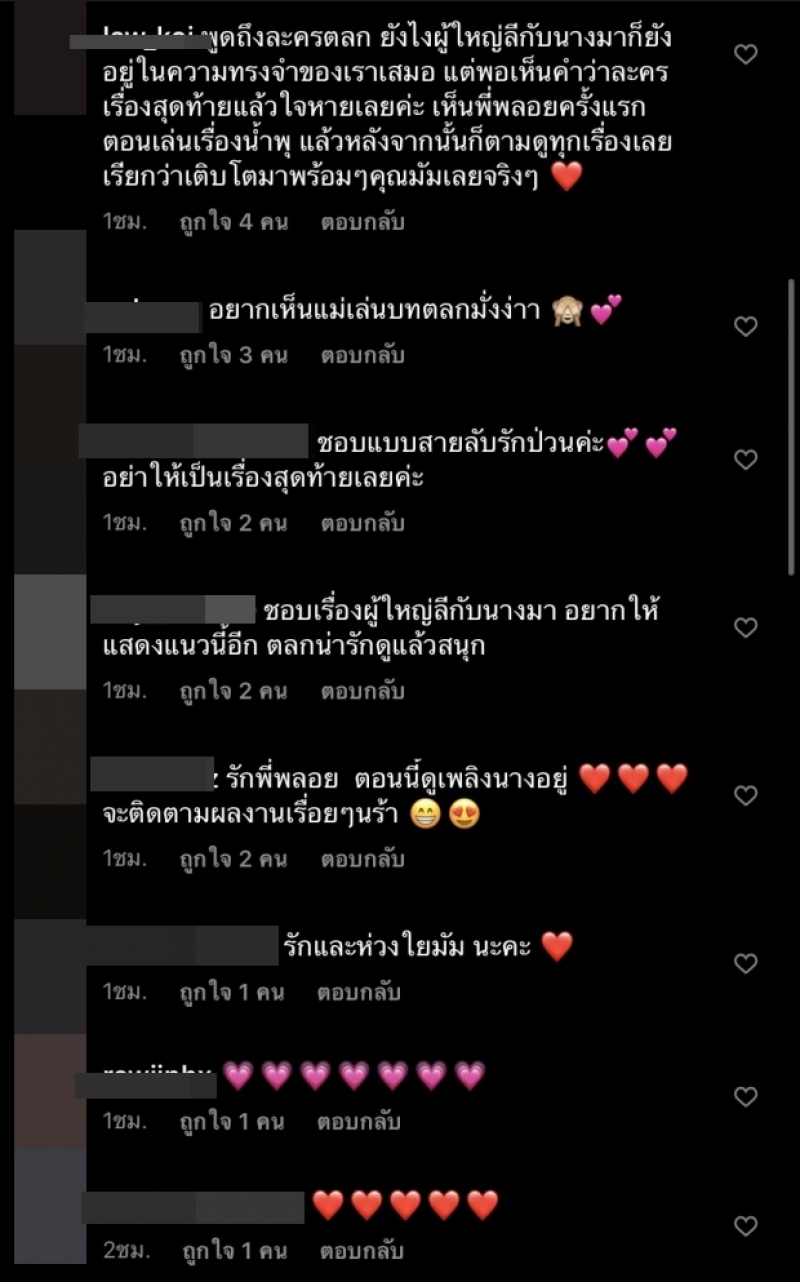Like the ชอบแบบสายลับรักป่วน comment

[x=746, y=460]
